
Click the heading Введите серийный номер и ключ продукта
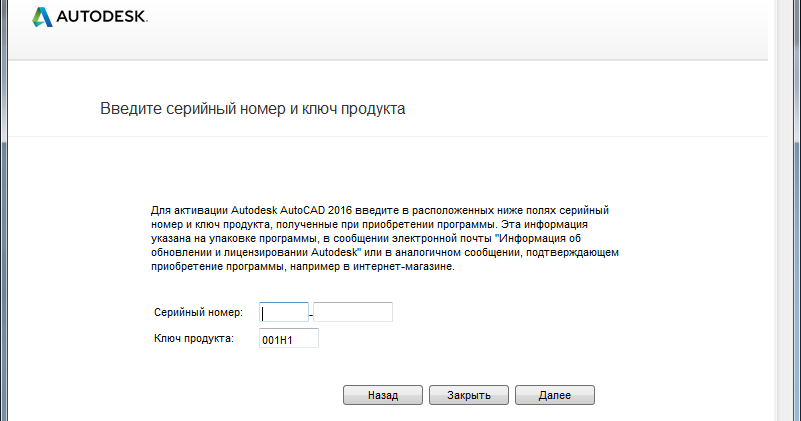(x=252, y=109)
